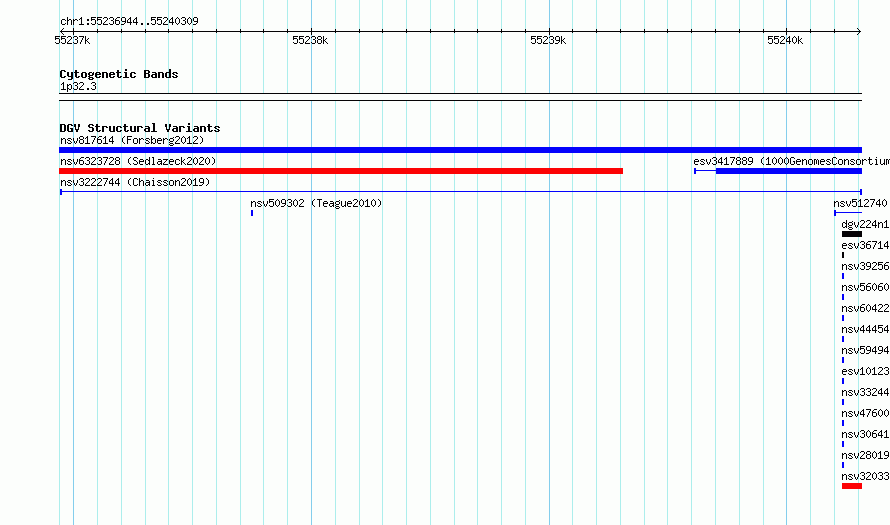Open the nsv59494 variant label
The height and width of the screenshot is (525, 890).
pos(866,350)
